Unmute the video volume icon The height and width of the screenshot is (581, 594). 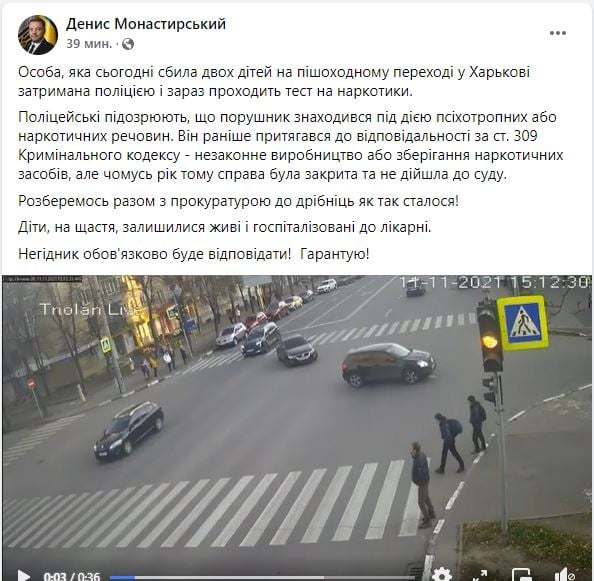(566, 575)
